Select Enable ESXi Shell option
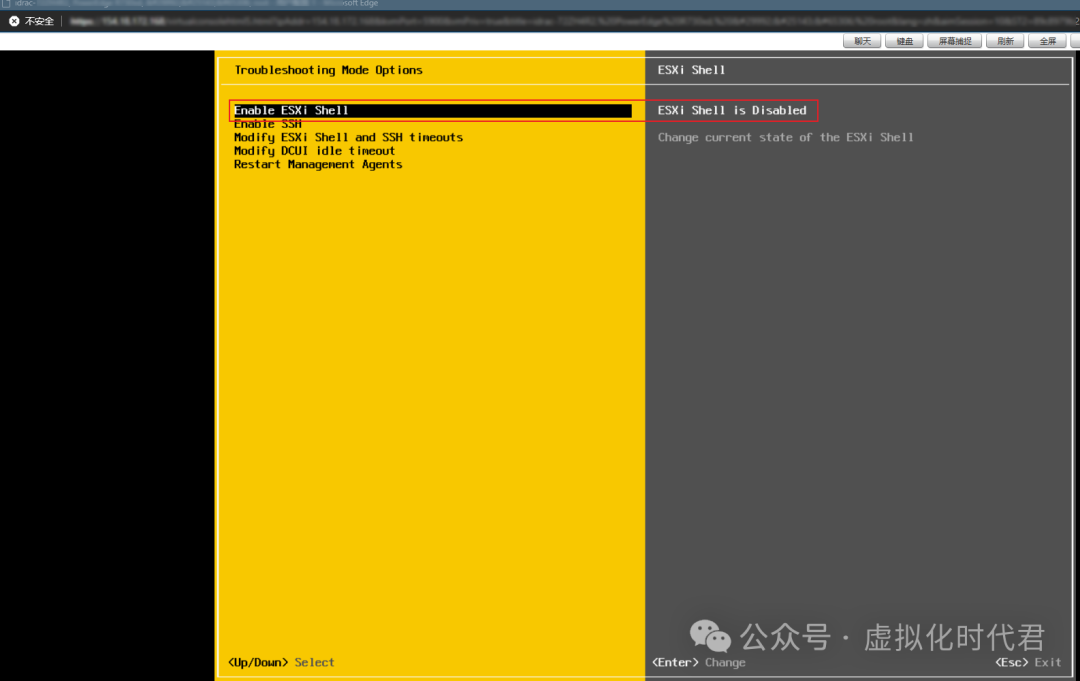Viewport: 1080px width, 681px height. click(x=433, y=110)
